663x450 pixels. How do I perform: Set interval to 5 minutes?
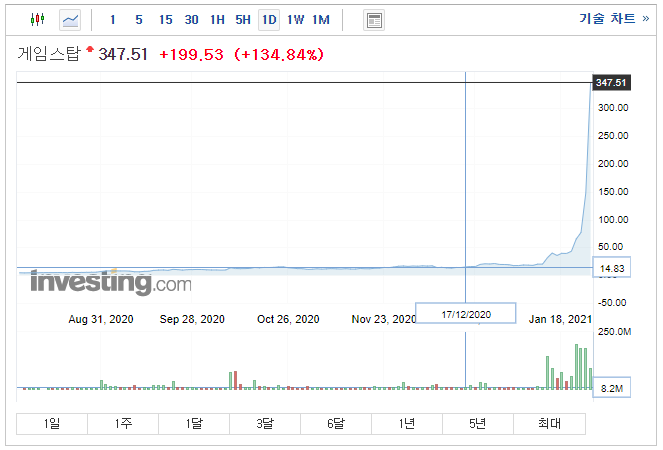point(139,20)
